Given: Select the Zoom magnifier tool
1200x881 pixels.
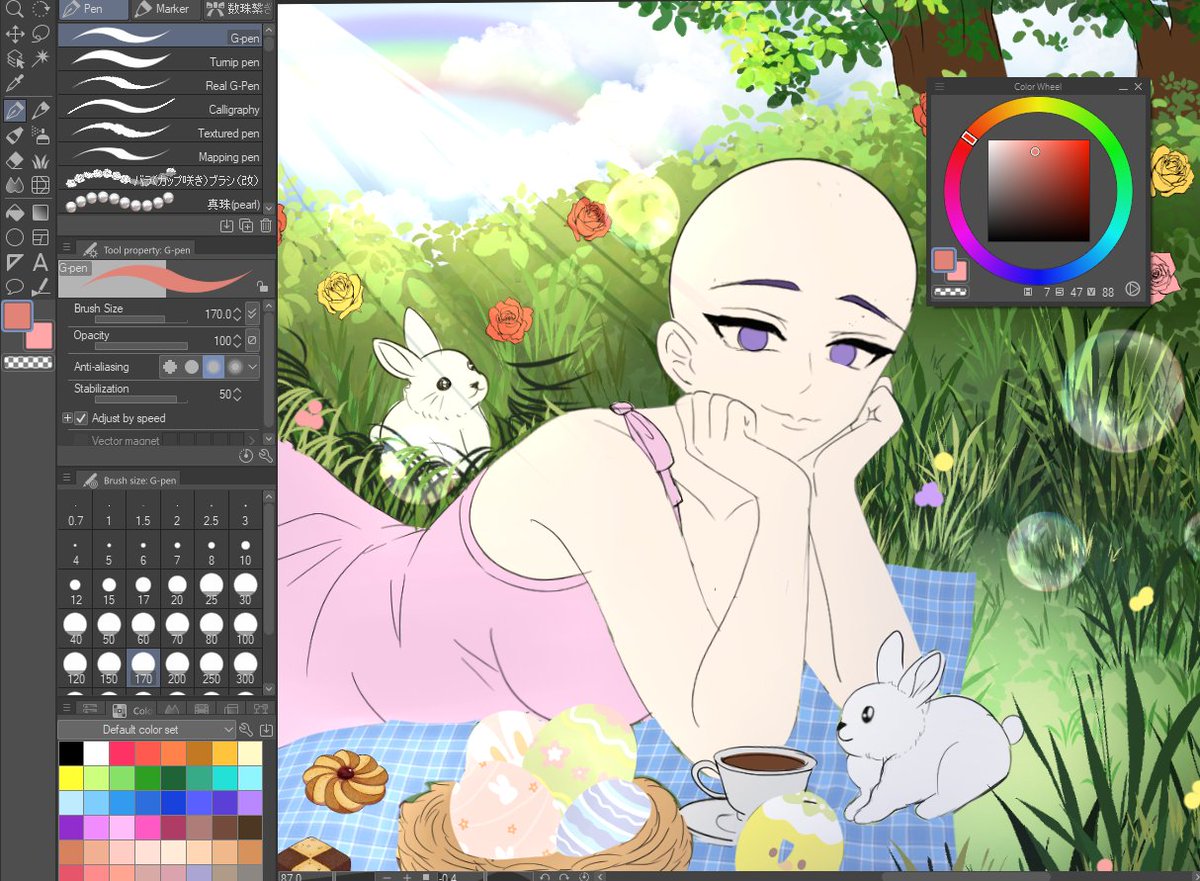Looking at the screenshot, I should (x=14, y=9).
